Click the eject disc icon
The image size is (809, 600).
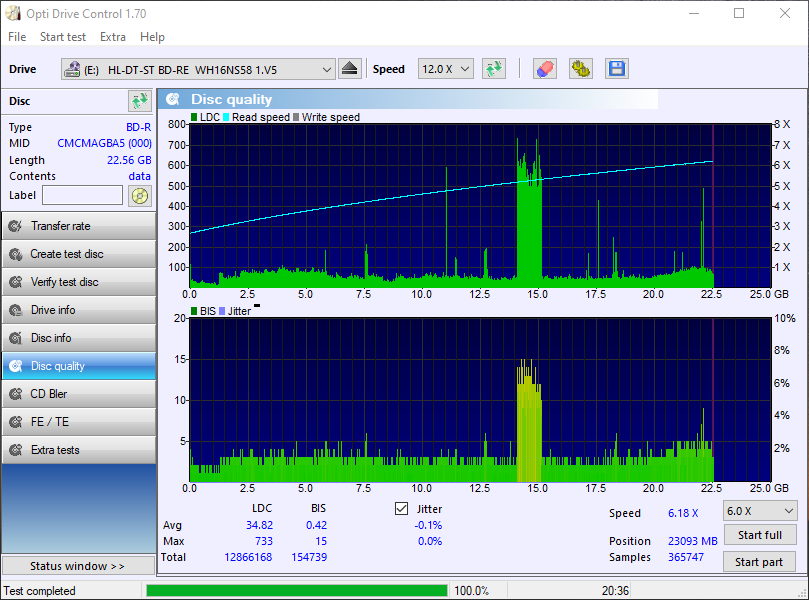point(349,69)
